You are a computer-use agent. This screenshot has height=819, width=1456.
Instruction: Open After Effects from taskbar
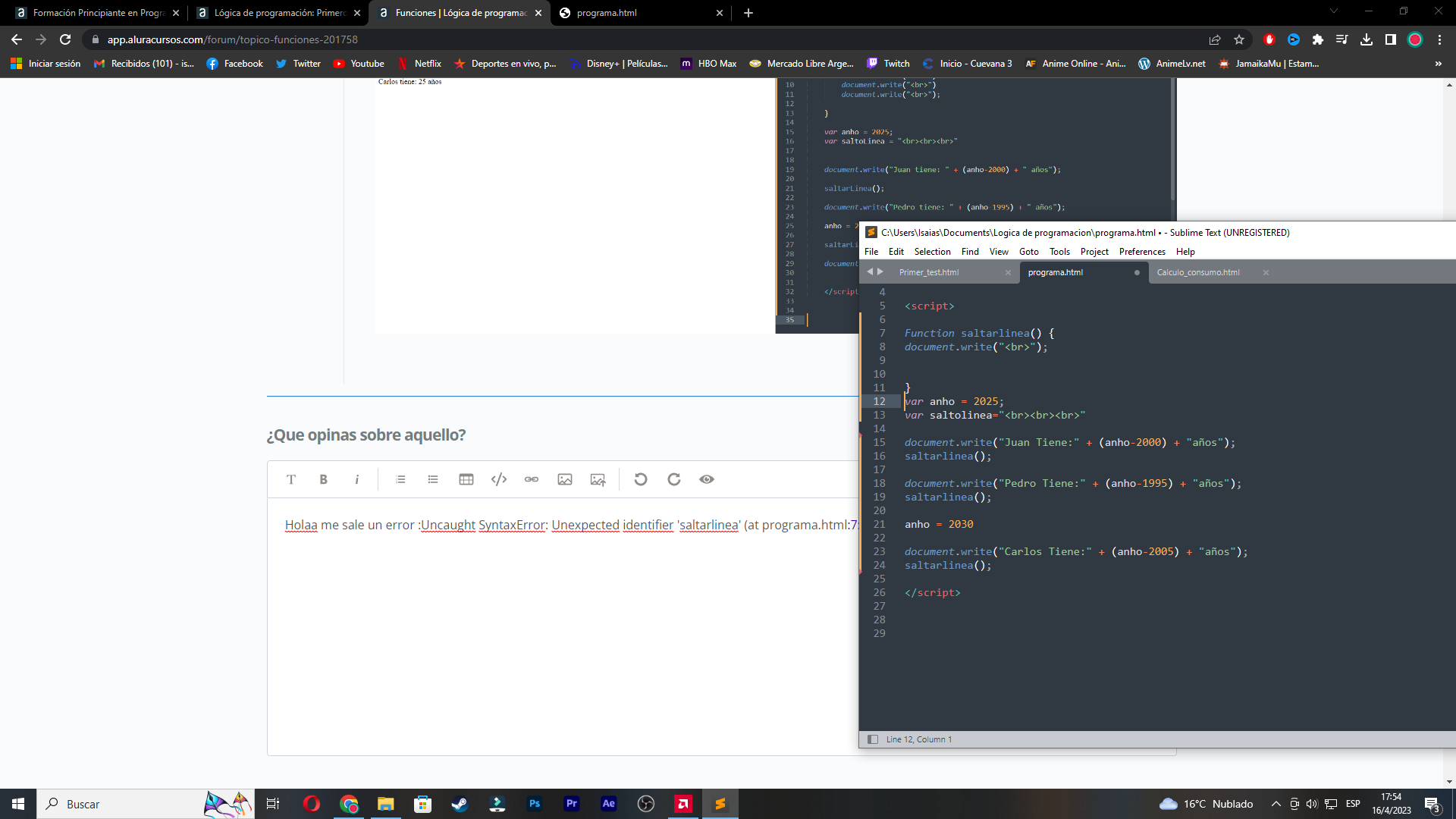[x=609, y=804]
